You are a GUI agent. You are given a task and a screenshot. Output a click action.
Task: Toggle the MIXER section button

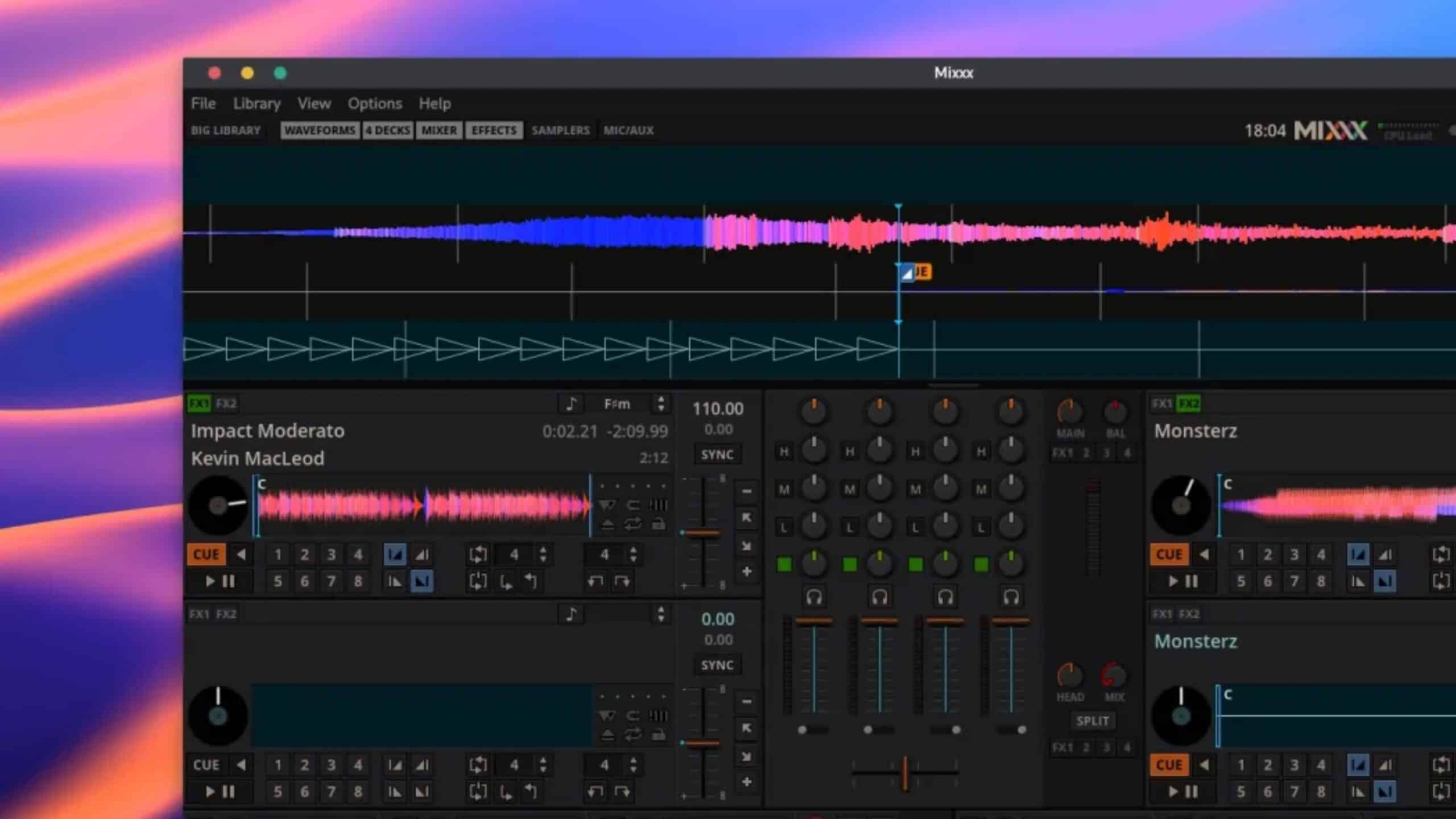(439, 130)
